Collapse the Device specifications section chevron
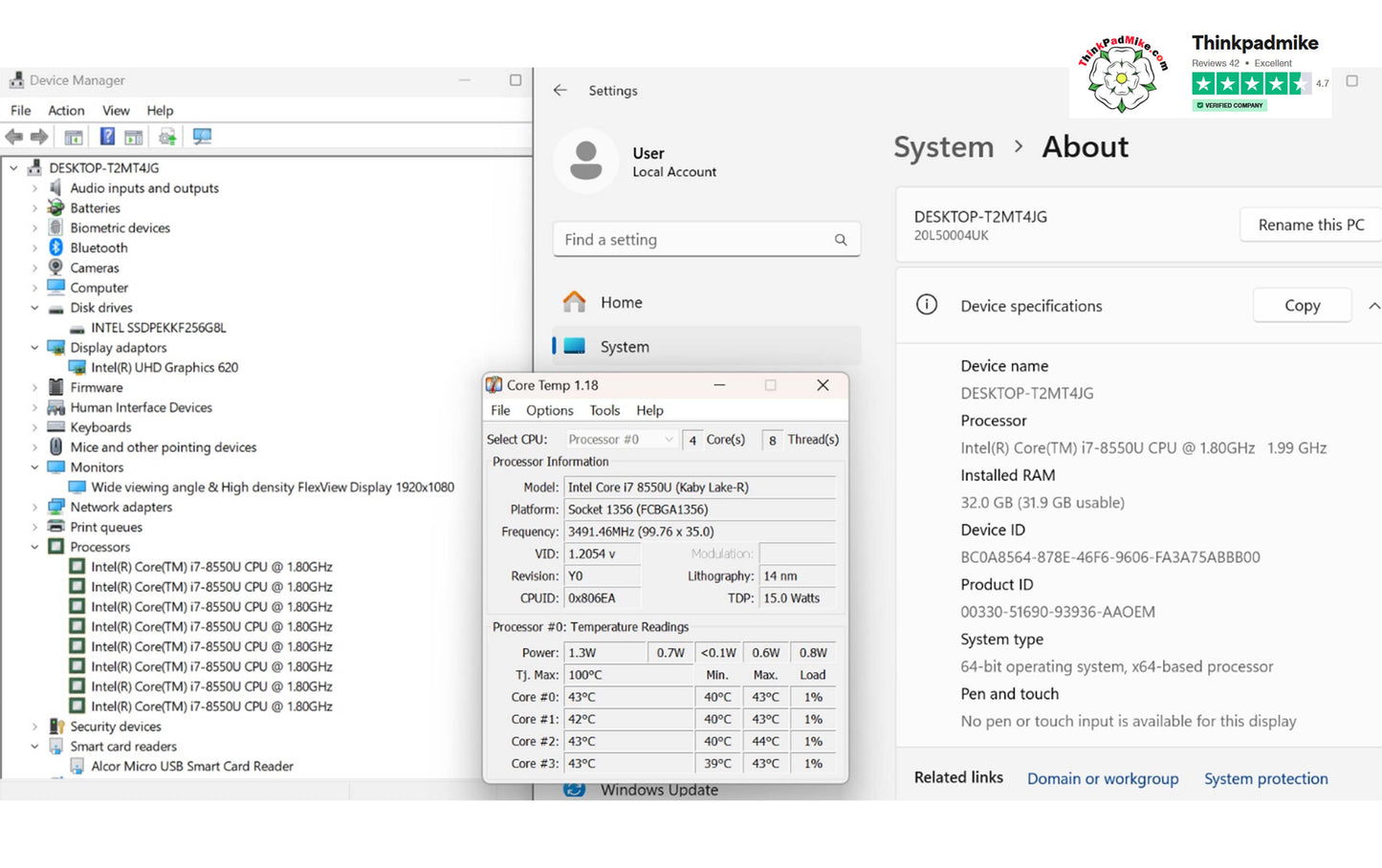The width and height of the screenshot is (1382, 868). 1373,306
